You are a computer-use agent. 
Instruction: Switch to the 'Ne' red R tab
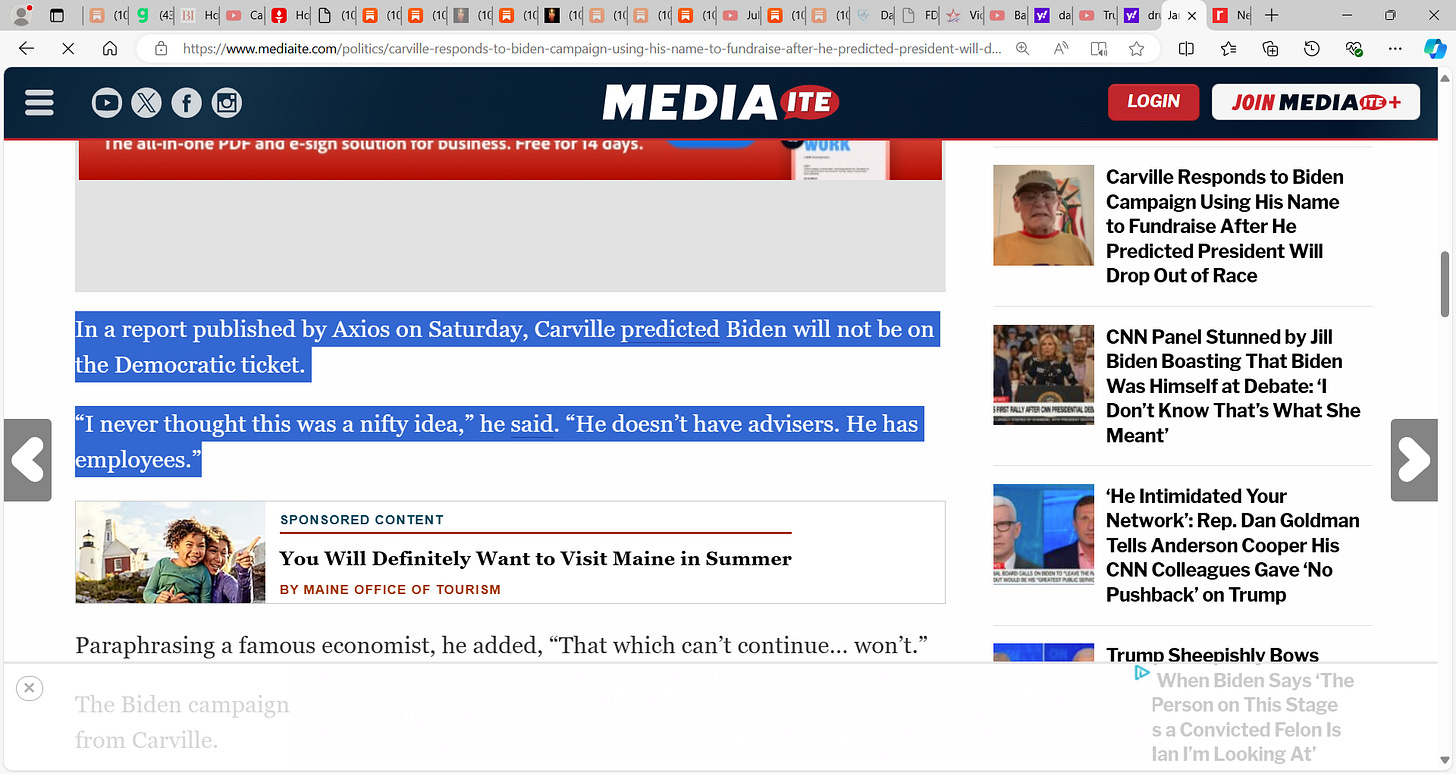point(1228,15)
